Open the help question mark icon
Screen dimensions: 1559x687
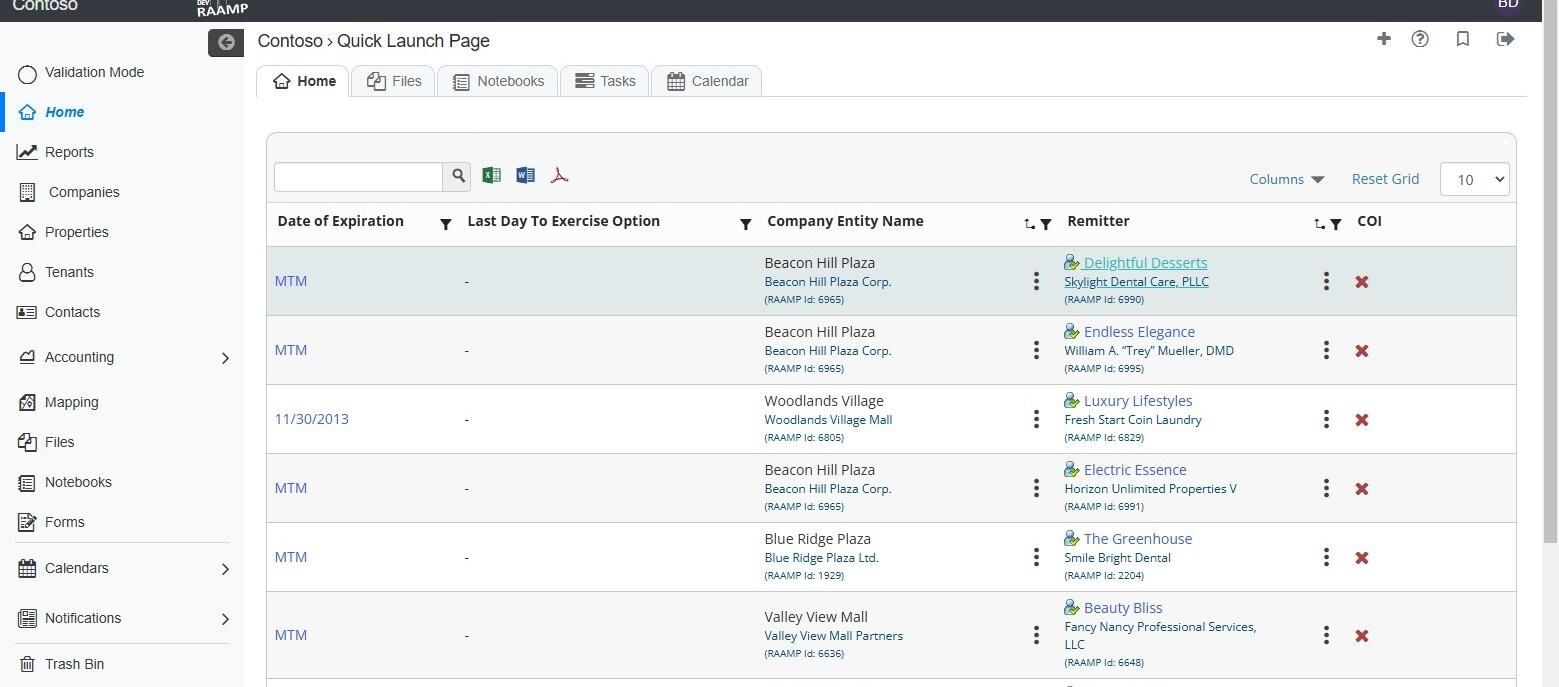point(1420,39)
